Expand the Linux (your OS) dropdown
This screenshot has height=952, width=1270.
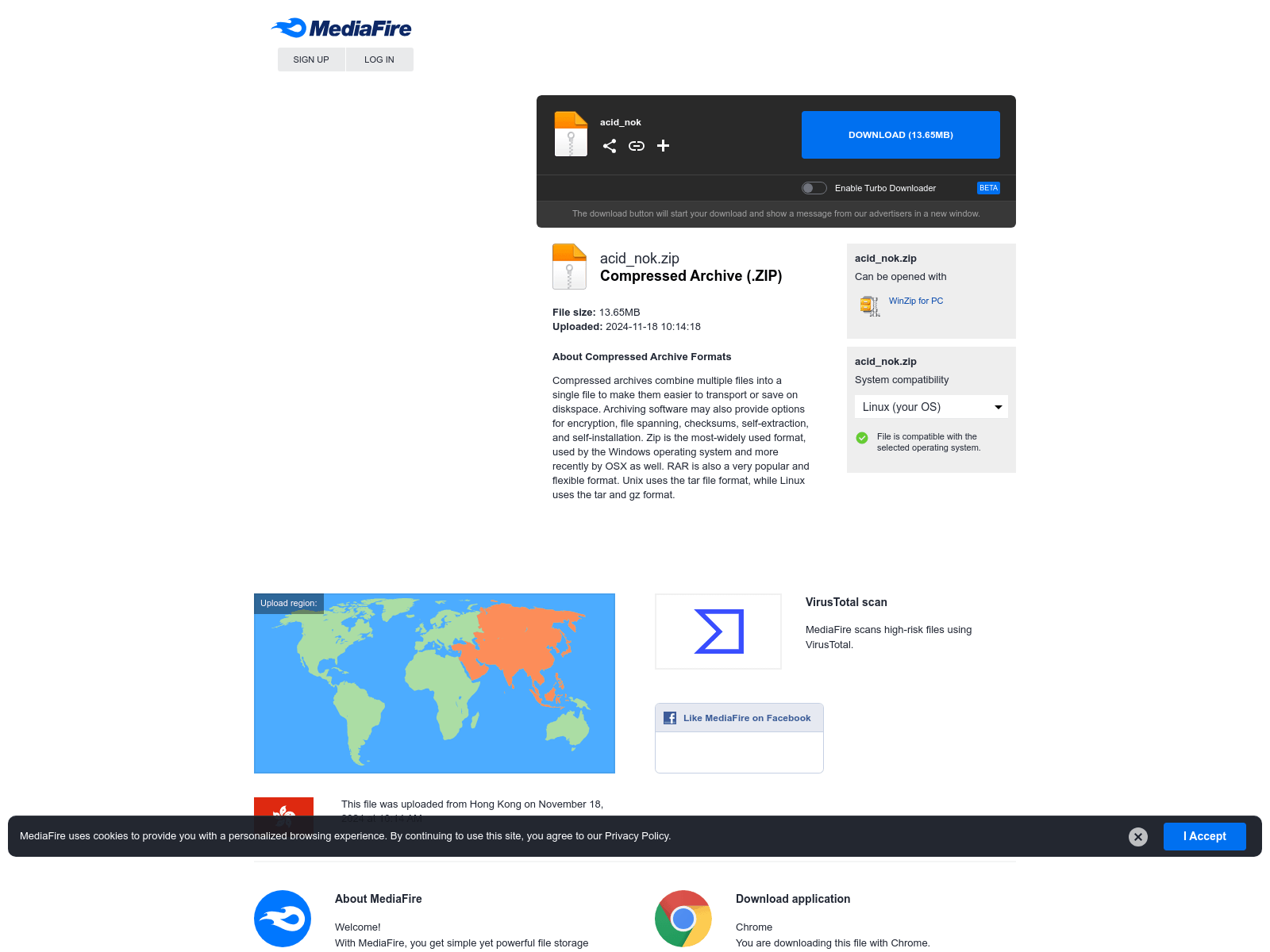[931, 407]
